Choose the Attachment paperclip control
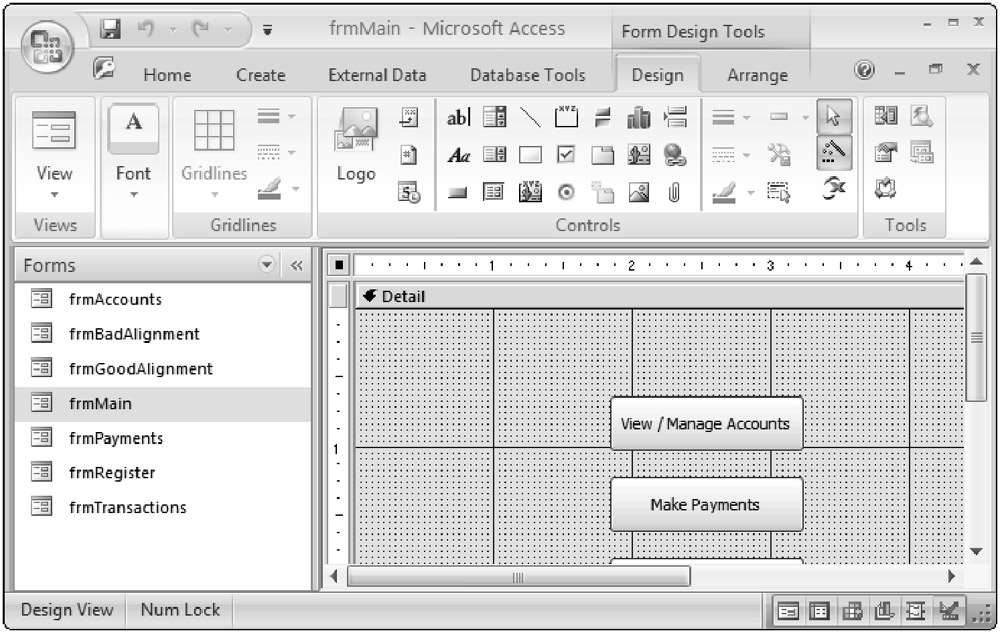This screenshot has width=1000, height=633. point(675,191)
